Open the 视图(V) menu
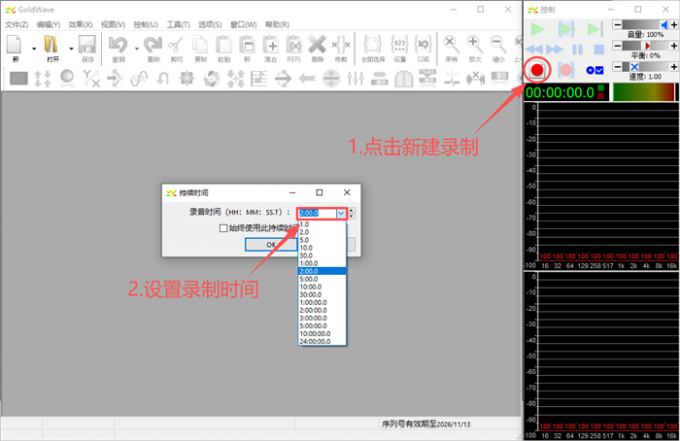The height and width of the screenshot is (441, 680). coord(113,24)
